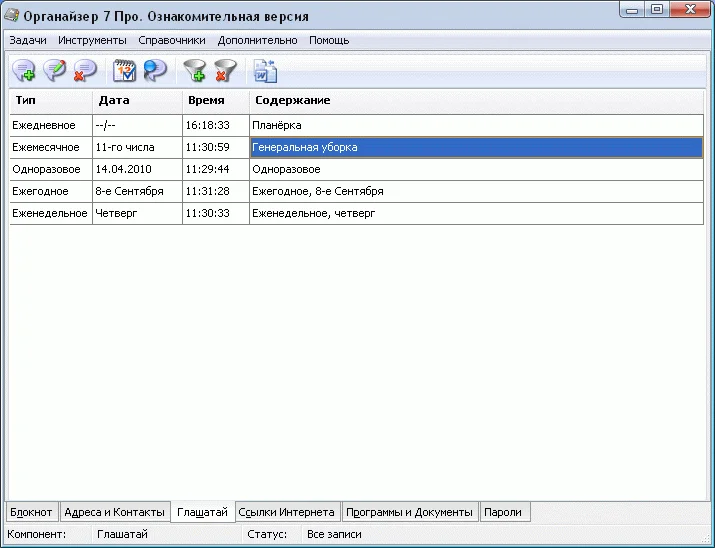Open the Ссылки Интернета tab
The height and width of the screenshot is (548, 715).
click(x=287, y=512)
